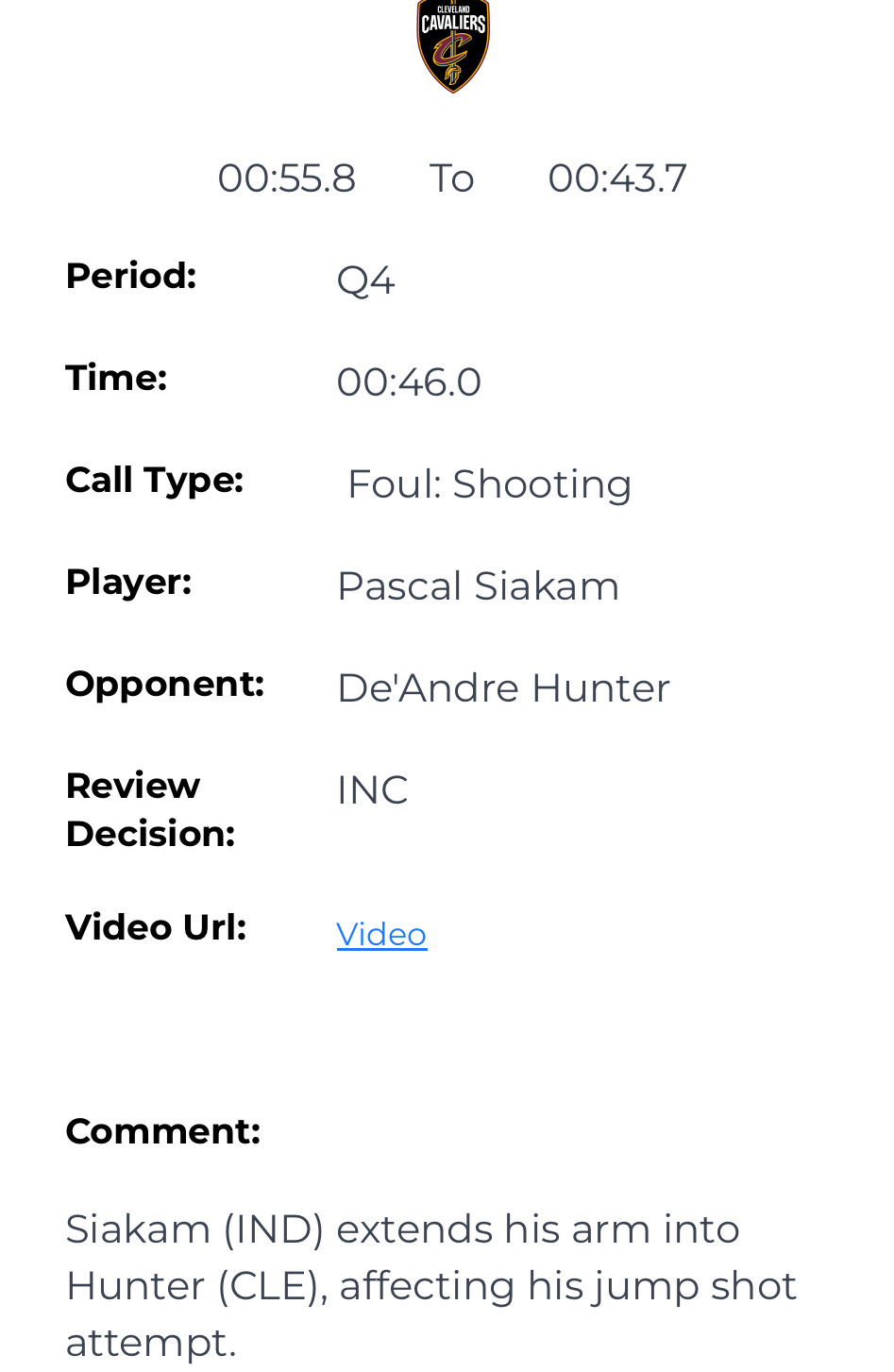Click the Cleveland Cavaliers logo
894x1372 pixels.
453,45
